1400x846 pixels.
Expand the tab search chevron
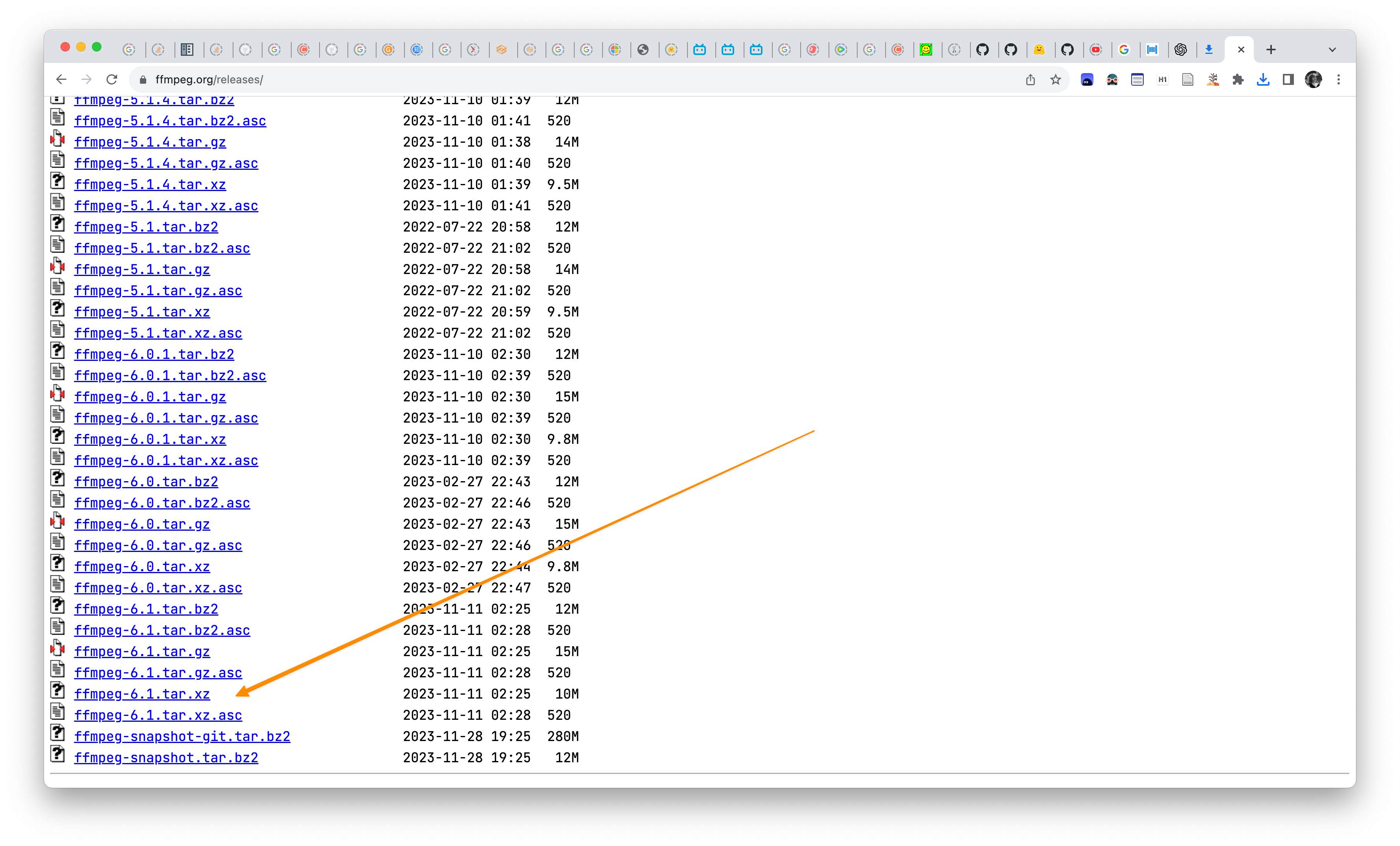[x=1332, y=50]
